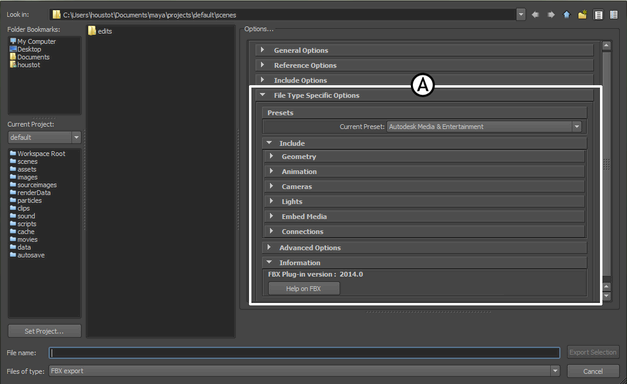Image resolution: width=627 pixels, height=384 pixels.
Task: Select Workspace Root folder
Action: point(38,154)
